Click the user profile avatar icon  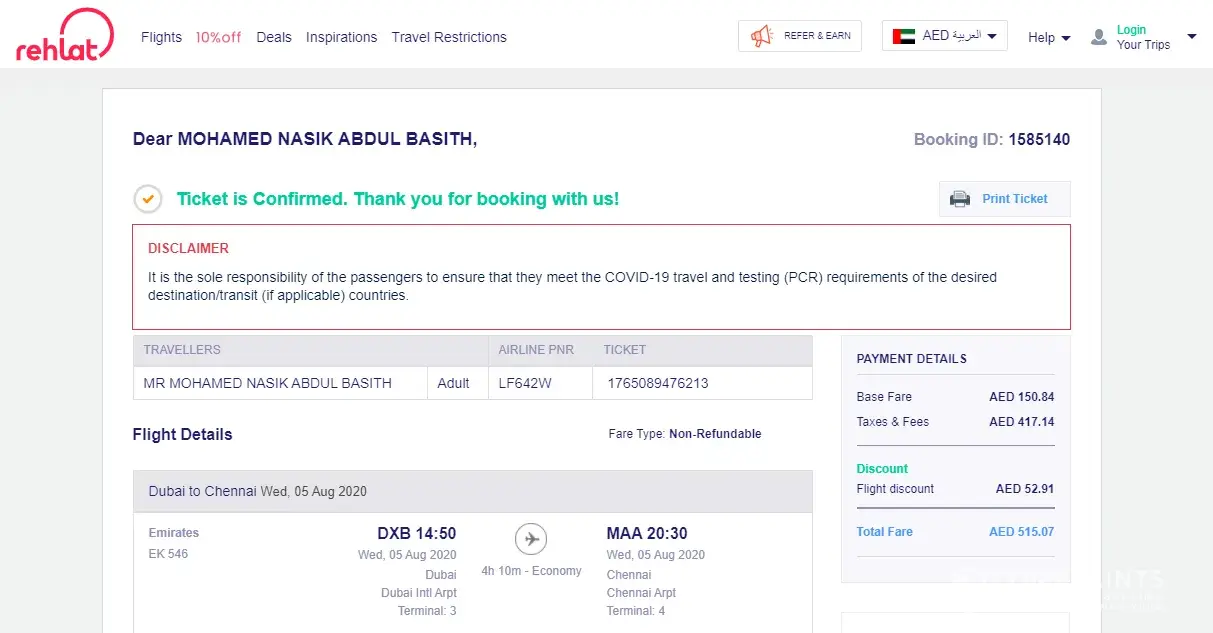click(x=1099, y=37)
